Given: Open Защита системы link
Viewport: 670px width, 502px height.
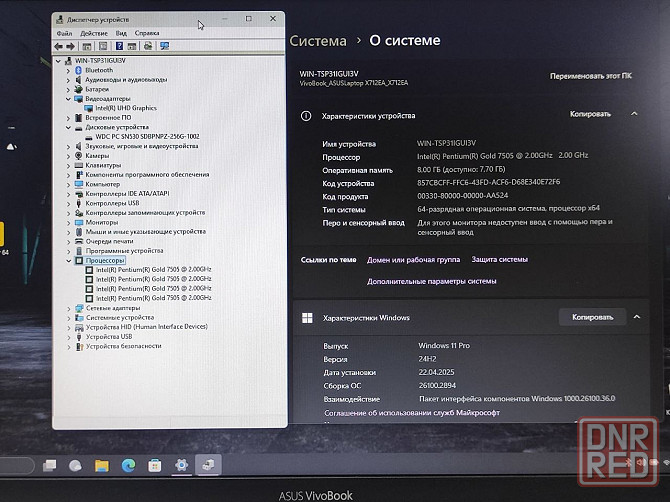Looking at the screenshot, I should [500, 259].
